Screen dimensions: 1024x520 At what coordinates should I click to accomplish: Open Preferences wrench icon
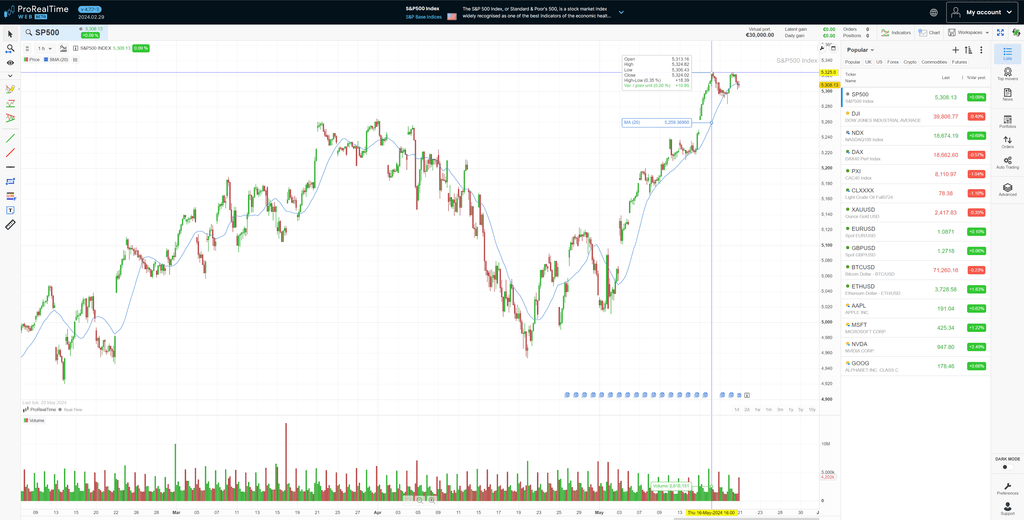[x=1007, y=487]
